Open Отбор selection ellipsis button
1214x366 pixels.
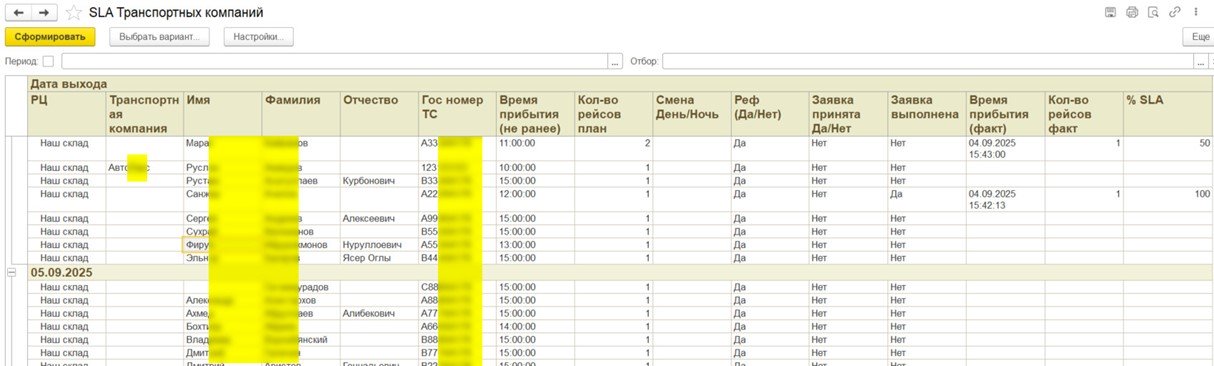tap(1200, 61)
